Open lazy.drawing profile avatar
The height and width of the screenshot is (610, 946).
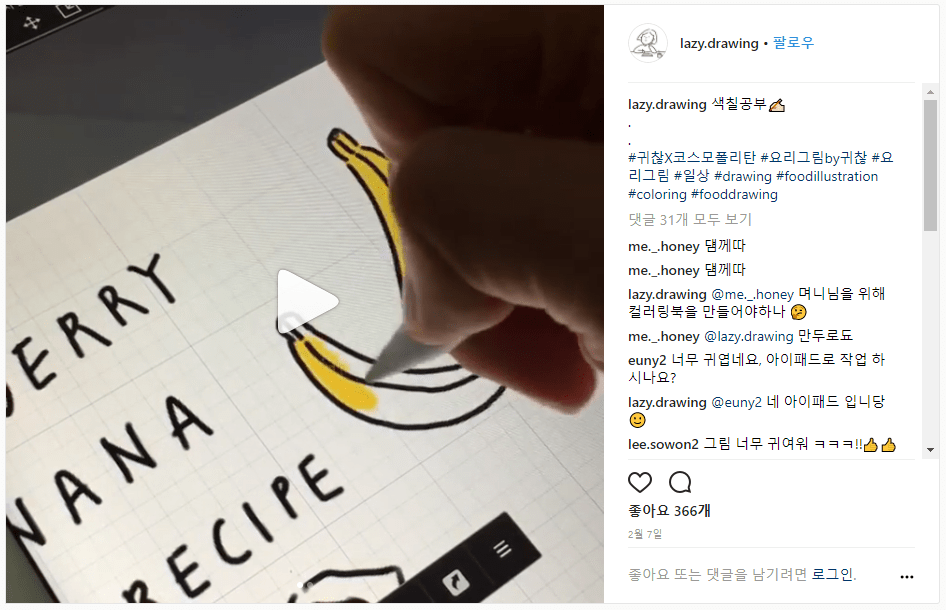pyautogui.click(x=647, y=43)
